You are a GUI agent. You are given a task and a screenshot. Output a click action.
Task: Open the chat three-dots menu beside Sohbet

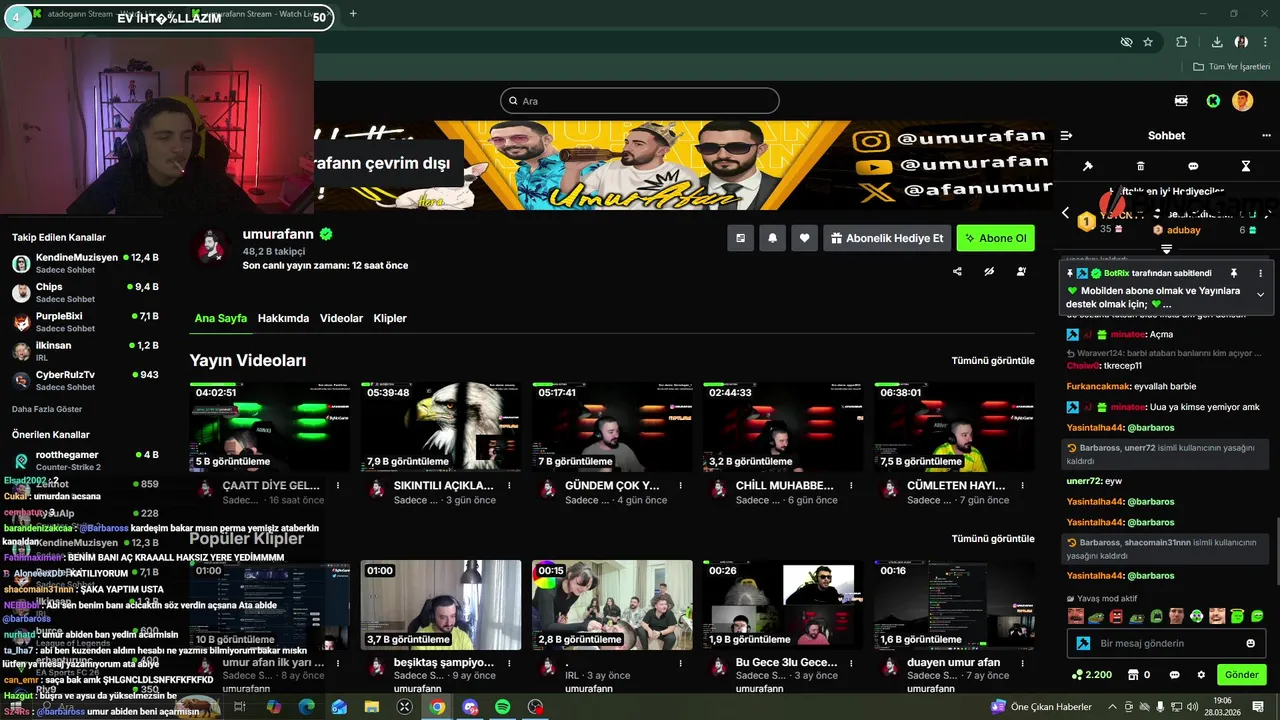1266,135
